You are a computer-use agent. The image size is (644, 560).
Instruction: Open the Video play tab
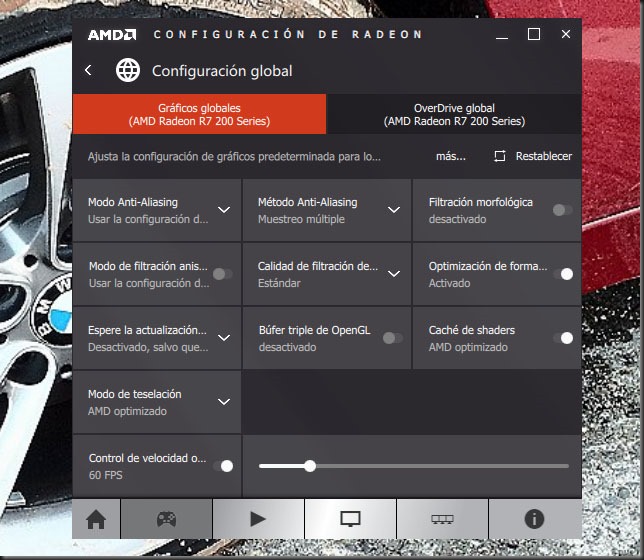pyautogui.click(x=258, y=519)
